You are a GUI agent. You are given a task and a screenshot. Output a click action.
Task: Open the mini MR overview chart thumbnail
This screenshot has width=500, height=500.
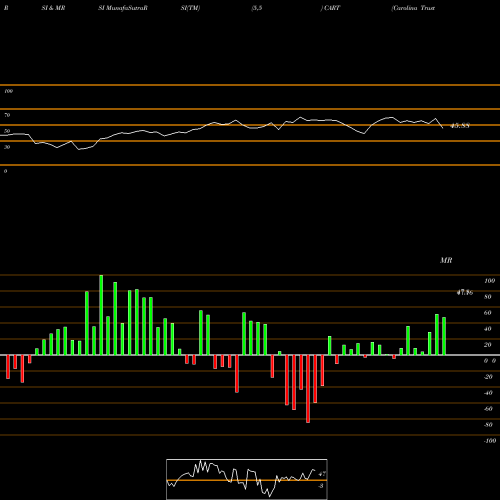247,479
